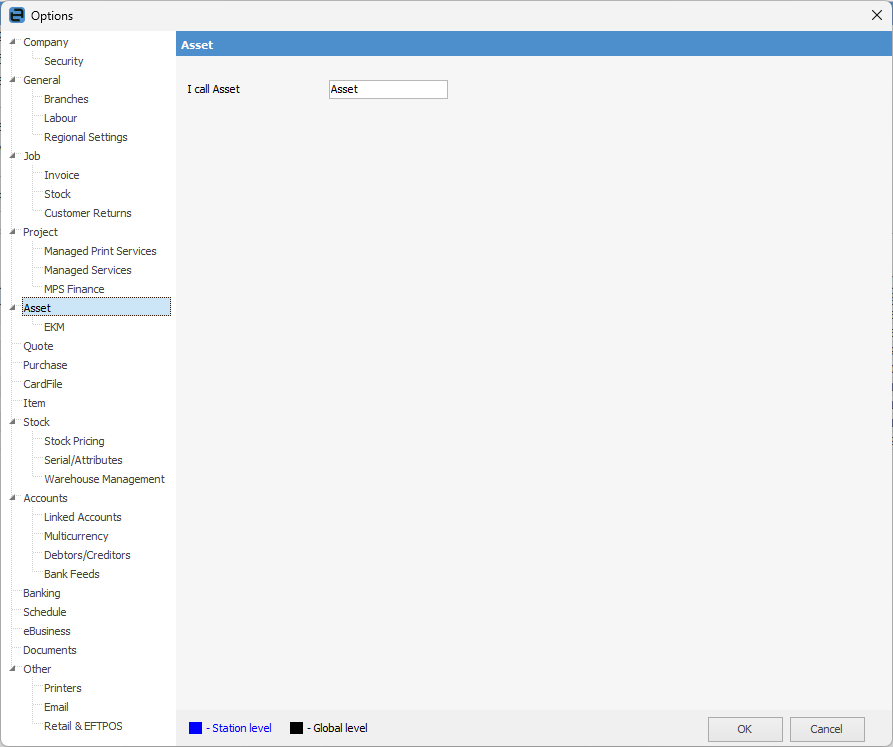The image size is (893, 747).
Task: Open Quote options
Action: pyautogui.click(x=38, y=346)
